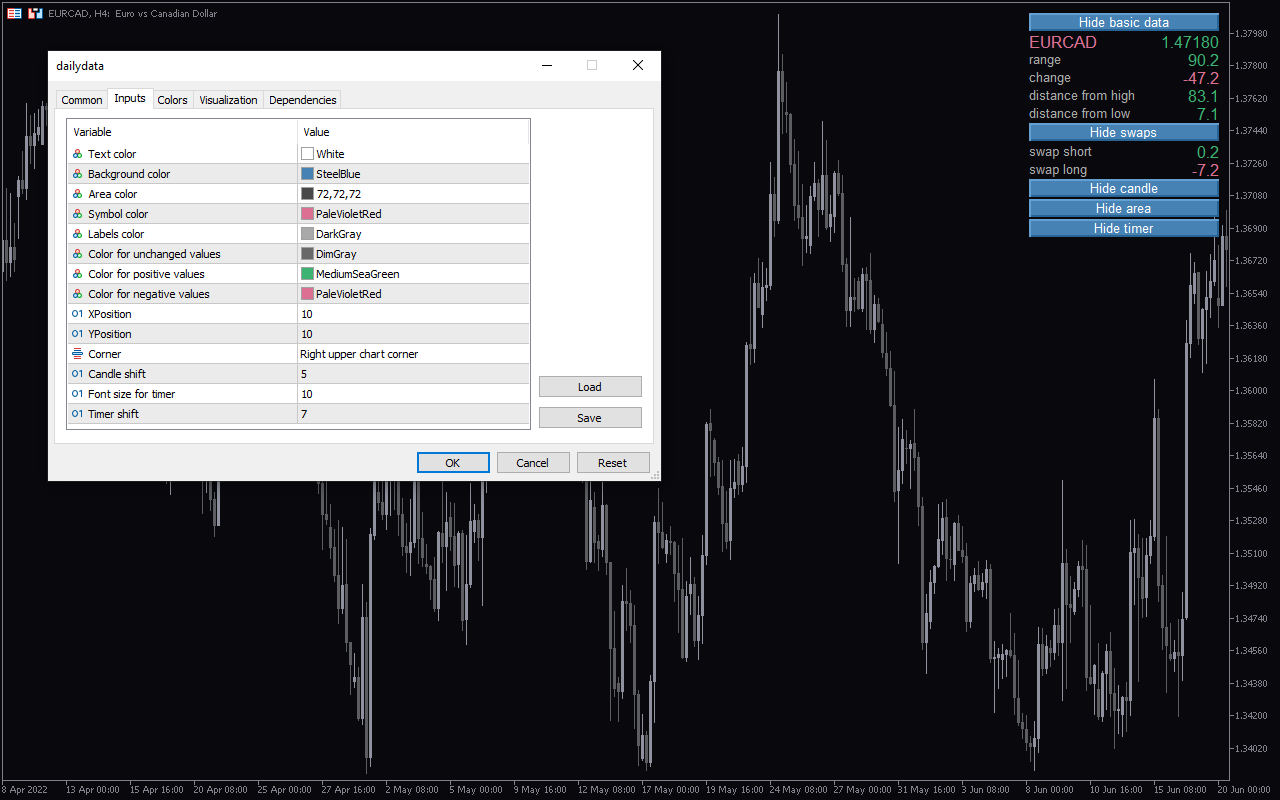Toggle the Hide candle button
This screenshot has height=800, width=1280.
pos(1124,188)
